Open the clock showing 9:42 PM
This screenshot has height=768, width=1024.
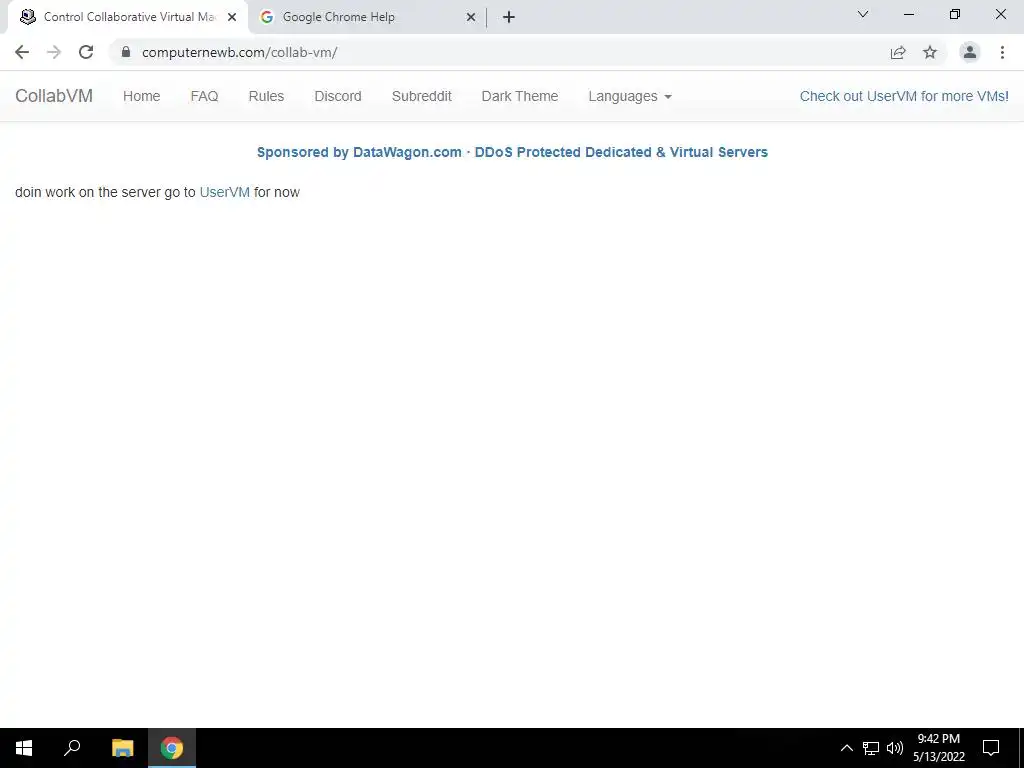click(938, 748)
